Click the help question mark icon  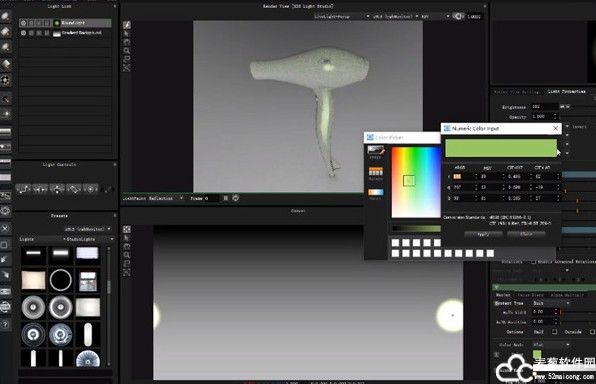(x=5, y=324)
